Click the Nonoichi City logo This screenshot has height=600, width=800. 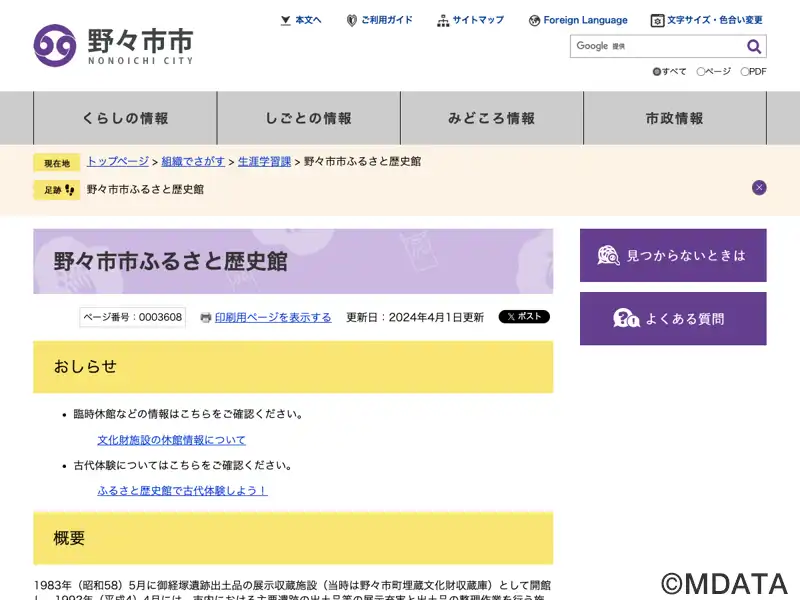[x=113, y=45]
